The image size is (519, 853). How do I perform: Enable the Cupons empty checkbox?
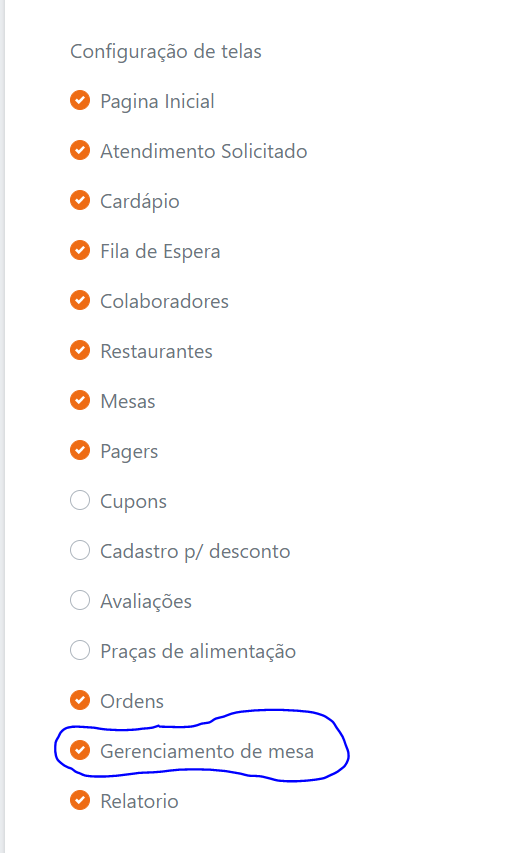(80, 500)
